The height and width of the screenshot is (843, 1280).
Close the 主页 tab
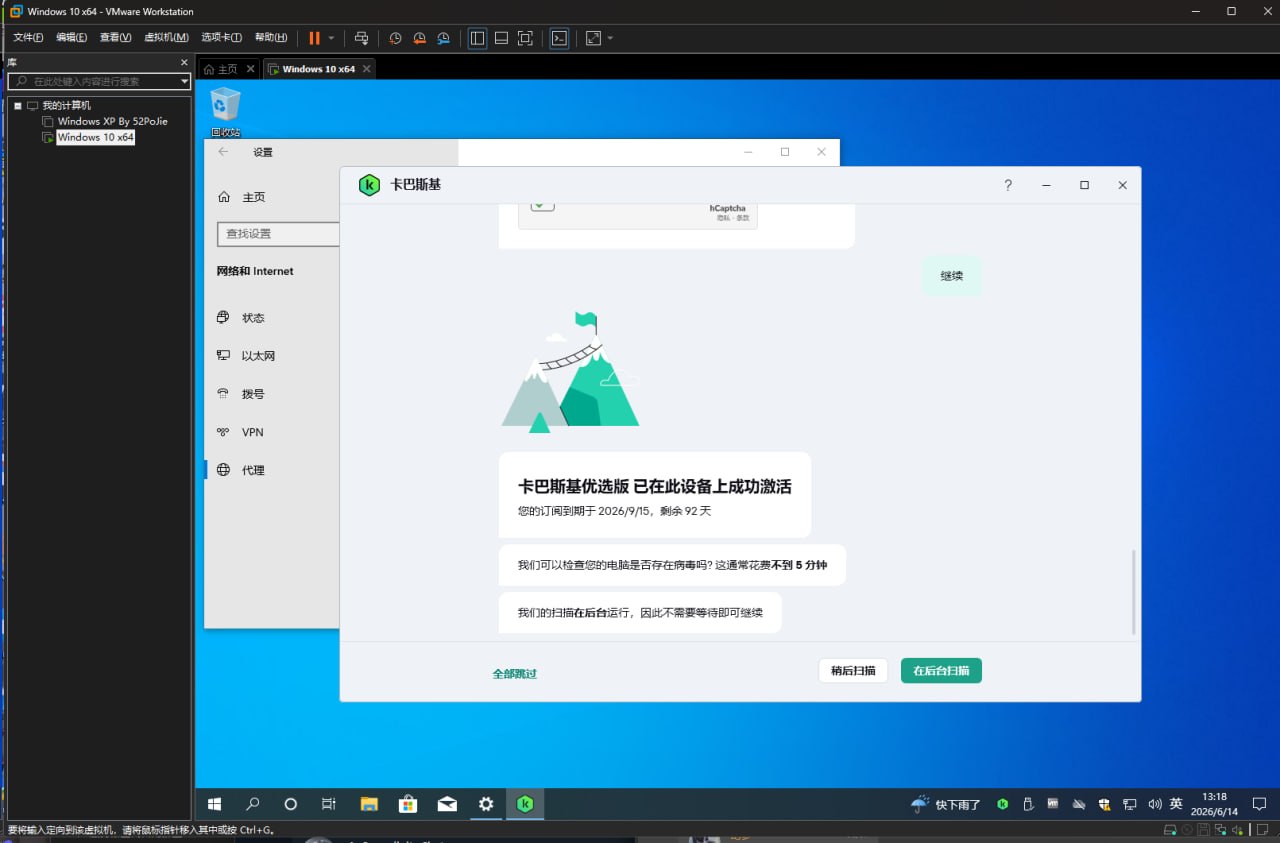click(x=251, y=69)
